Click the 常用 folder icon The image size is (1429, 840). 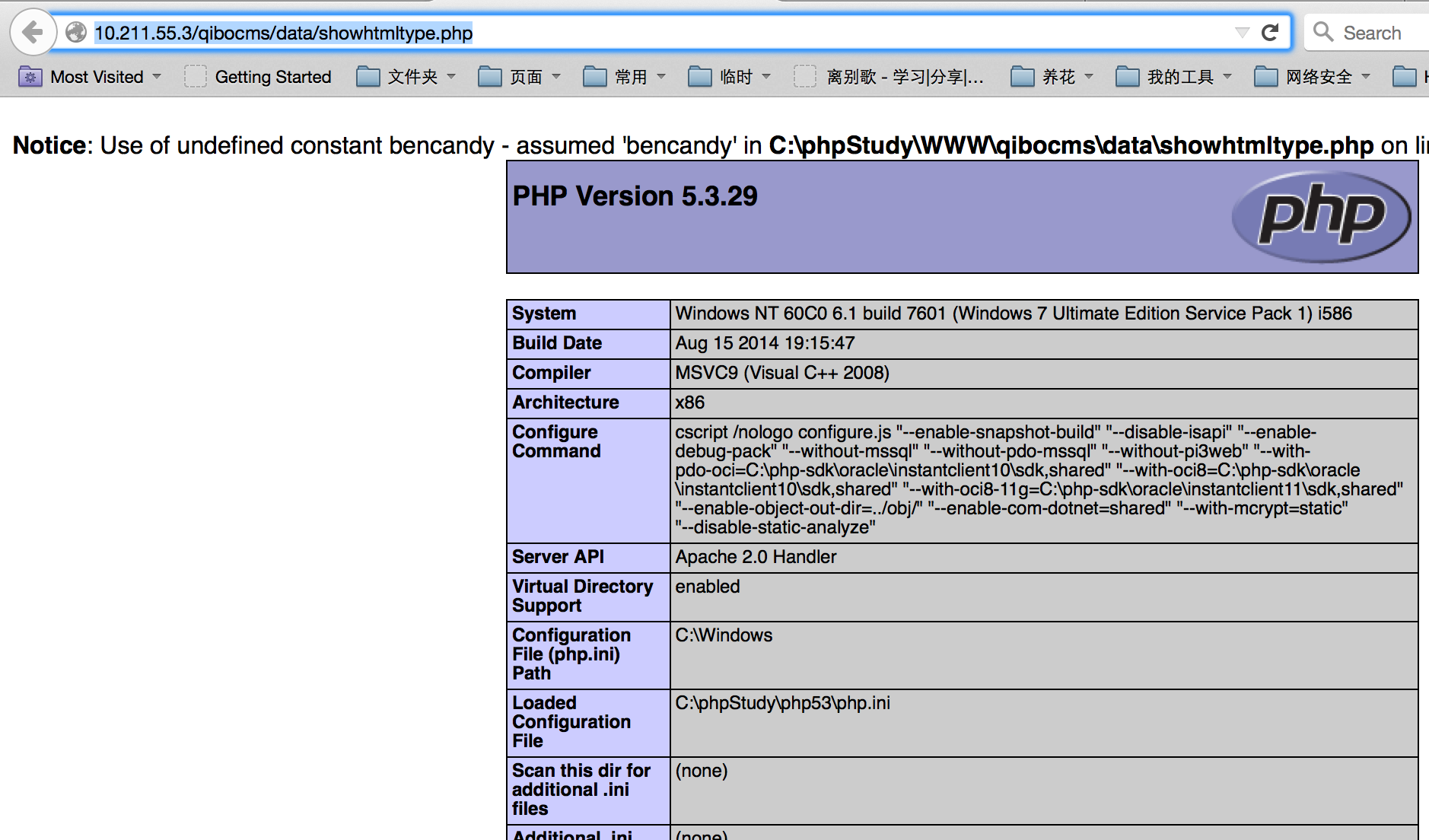(x=594, y=77)
